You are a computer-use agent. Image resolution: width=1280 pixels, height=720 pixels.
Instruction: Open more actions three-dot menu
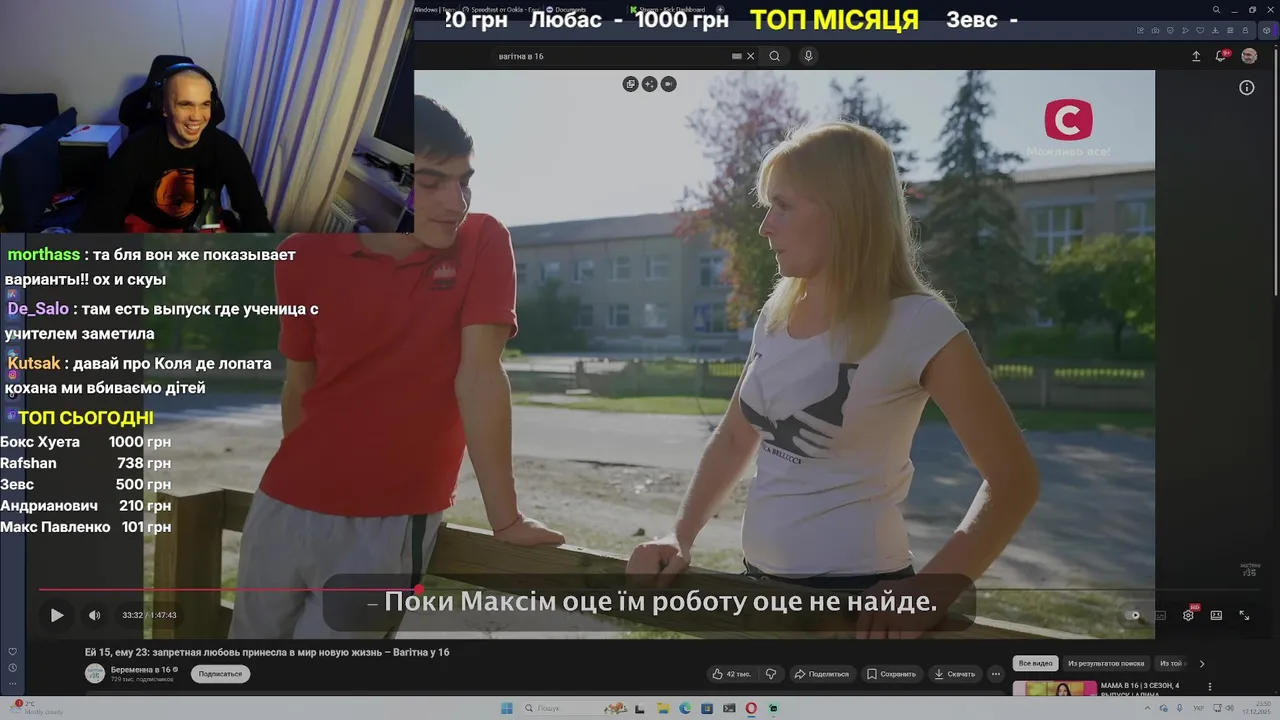995,674
